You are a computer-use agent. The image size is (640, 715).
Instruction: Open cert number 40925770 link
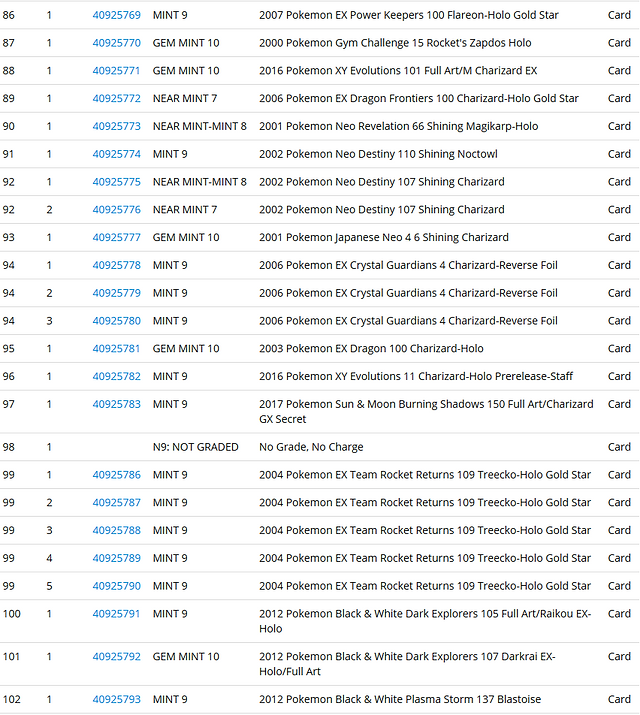(x=116, y=43)
